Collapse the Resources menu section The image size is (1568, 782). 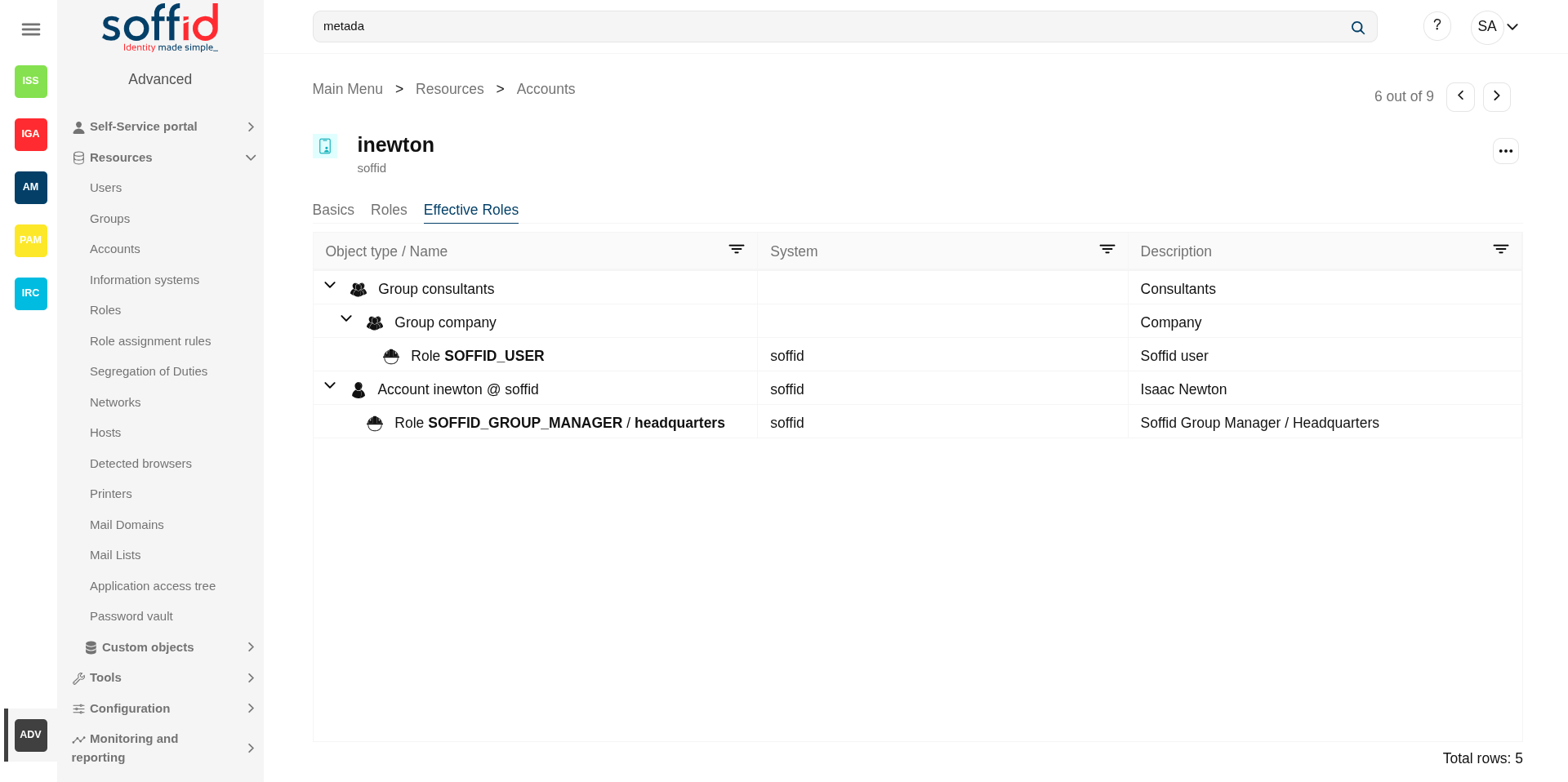pos(251,158)
